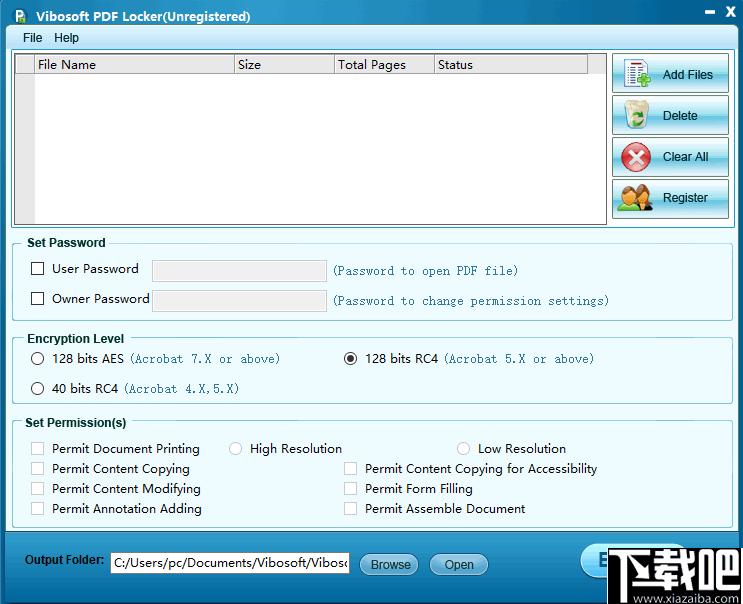This screenshot has width=743, height=604.
Task: Check Permit Document Printing
Action: 37,449
